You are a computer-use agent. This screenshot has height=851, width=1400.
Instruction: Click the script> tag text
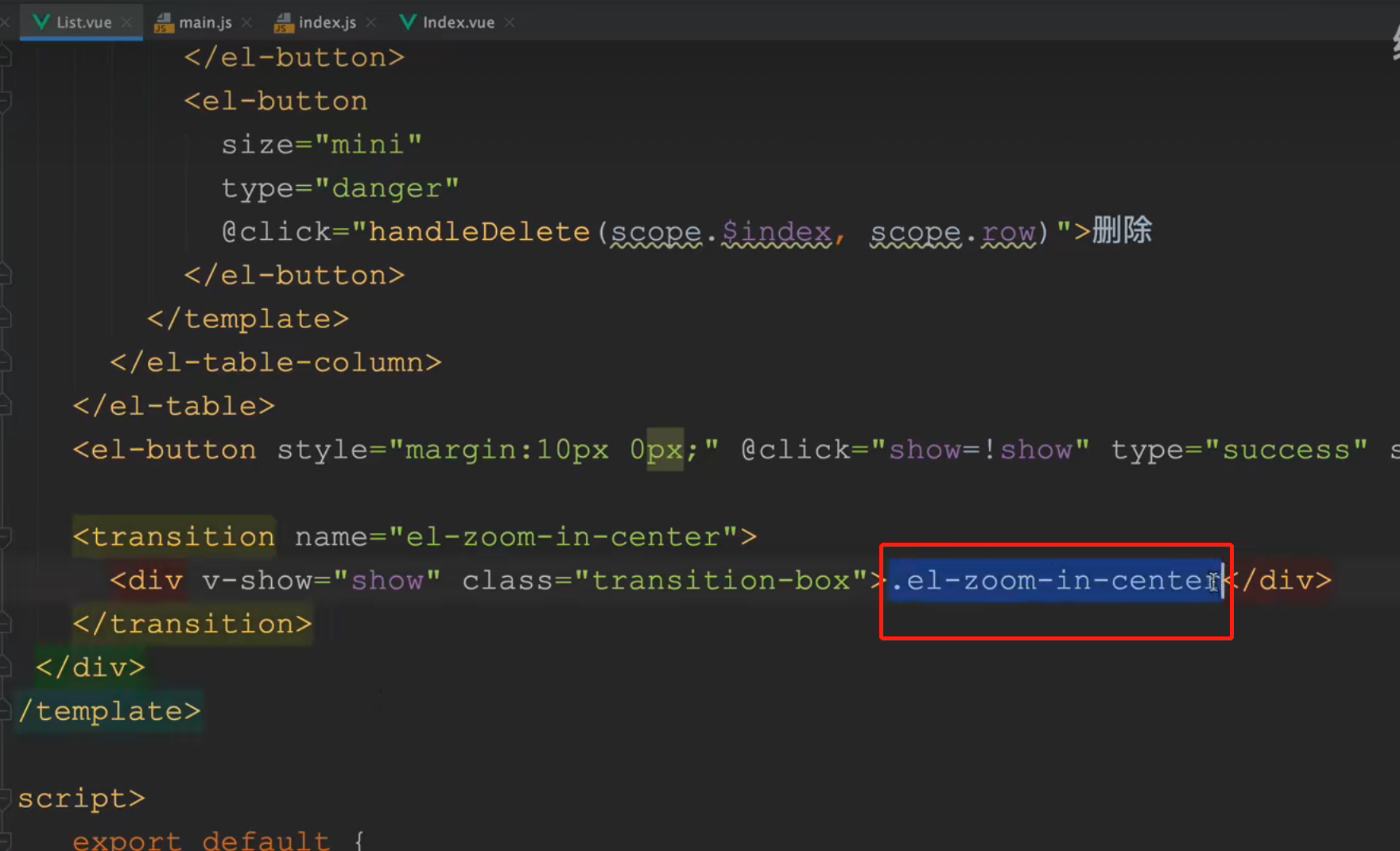[x=81, y=798]
